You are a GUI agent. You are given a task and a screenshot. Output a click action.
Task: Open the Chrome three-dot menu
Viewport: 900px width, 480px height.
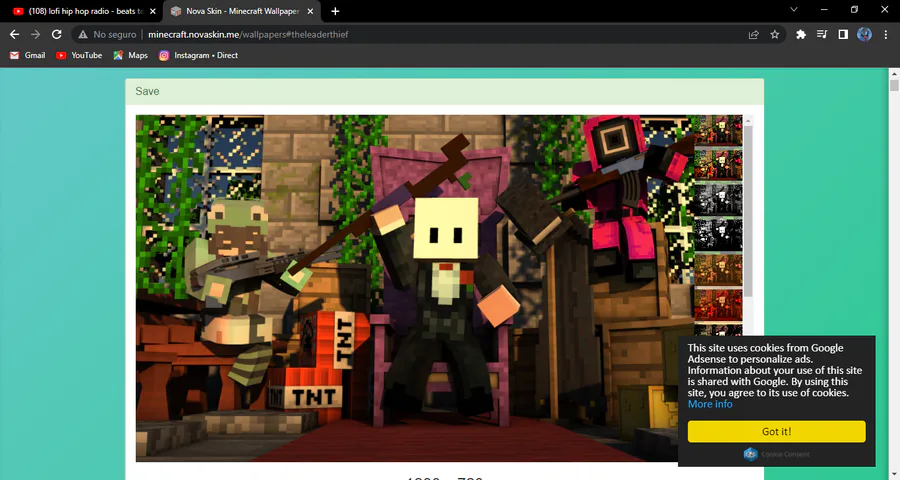pos(885,34)
